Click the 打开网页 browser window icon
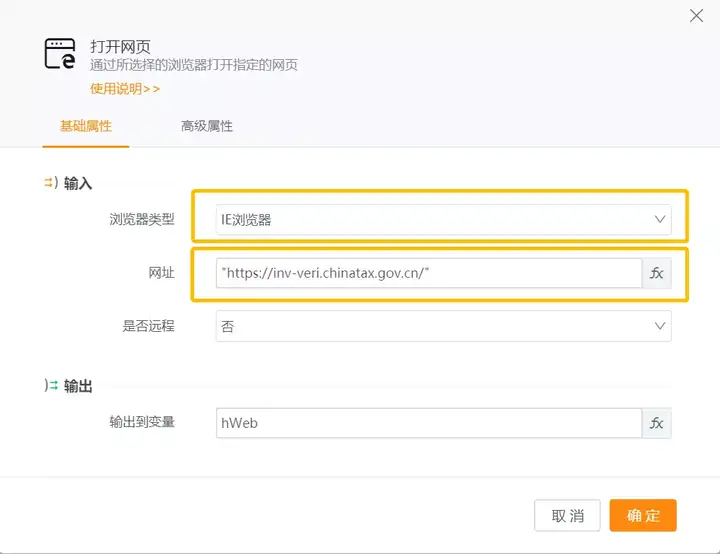This screenshot has height=554, width=720. (60, 54)
